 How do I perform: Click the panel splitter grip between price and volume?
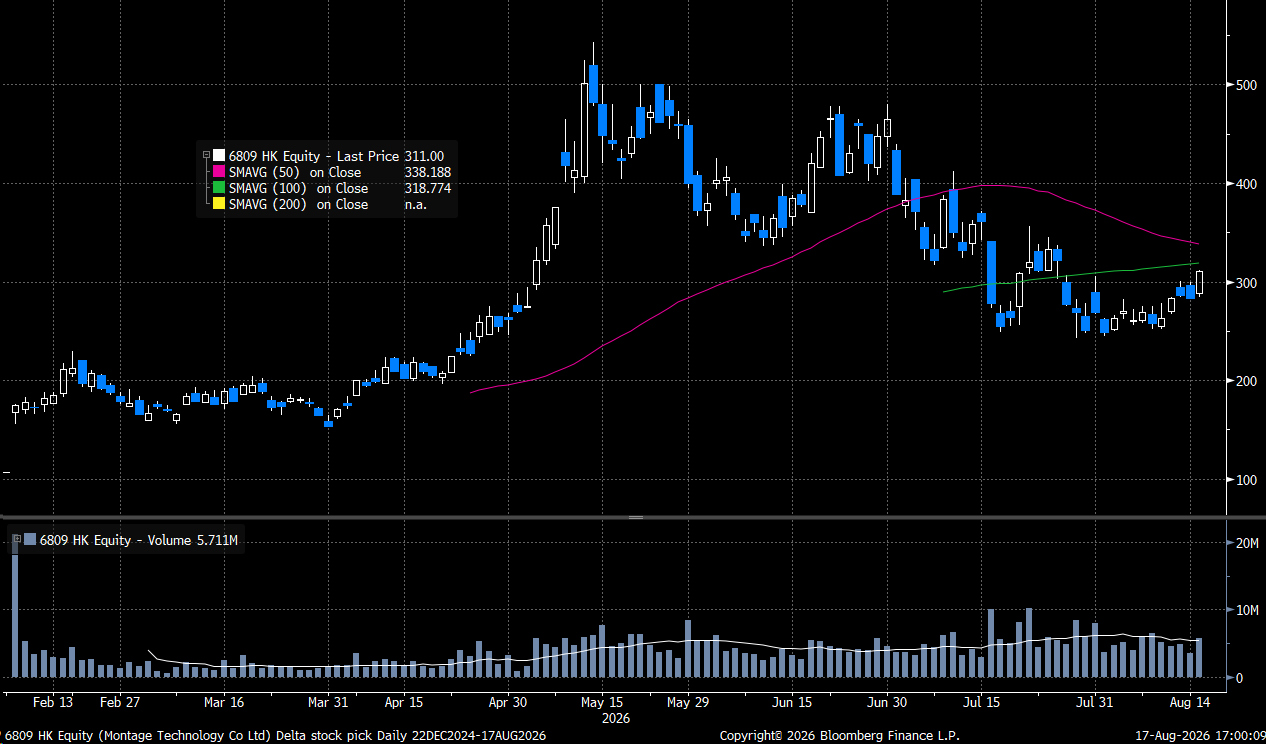tap(634, 517)
